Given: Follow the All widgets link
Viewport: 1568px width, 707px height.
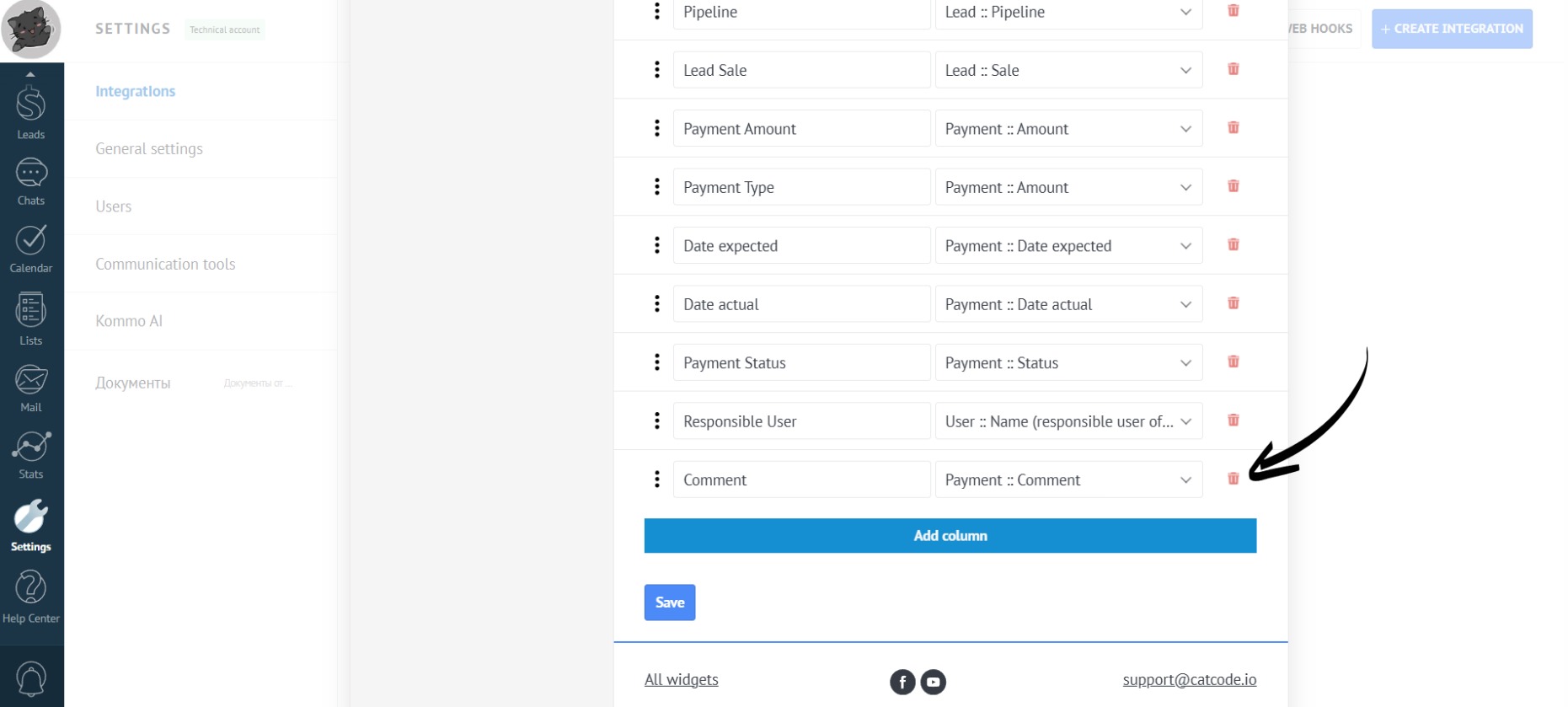Looking at the screenshot, I should click(x=681, y=679).
